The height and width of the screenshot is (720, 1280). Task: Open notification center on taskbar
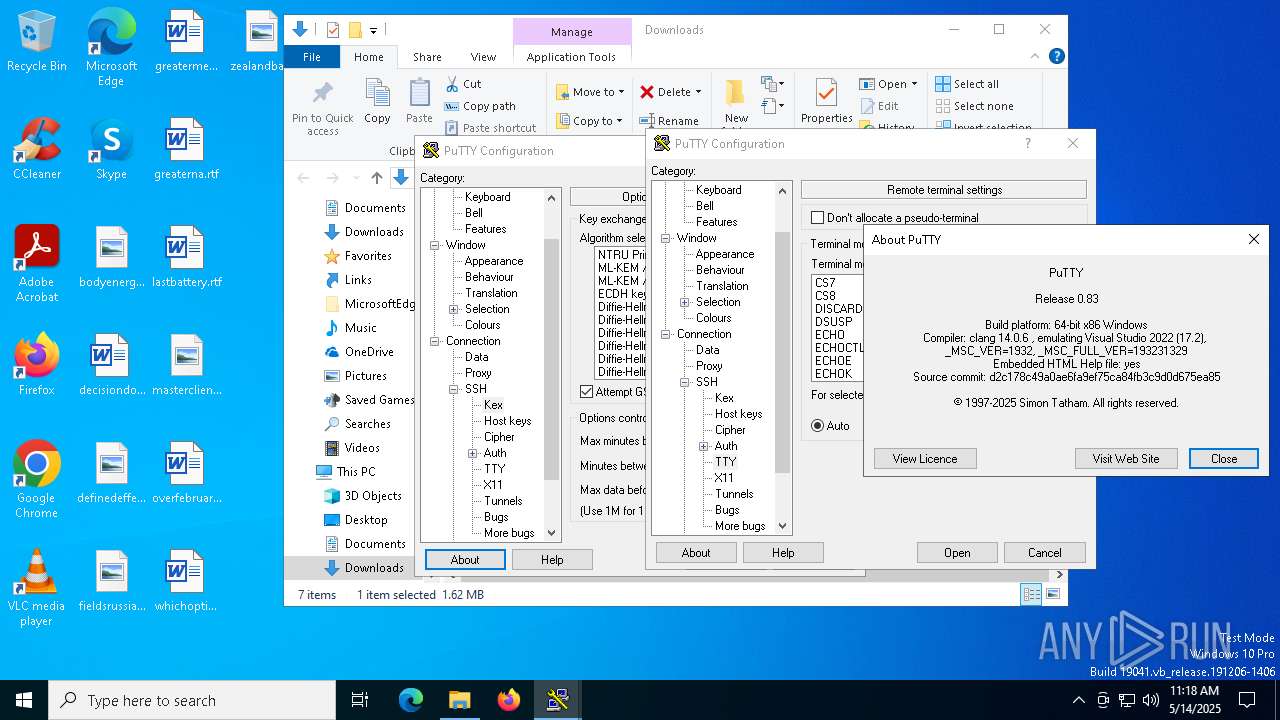(x=1247, y=700)
